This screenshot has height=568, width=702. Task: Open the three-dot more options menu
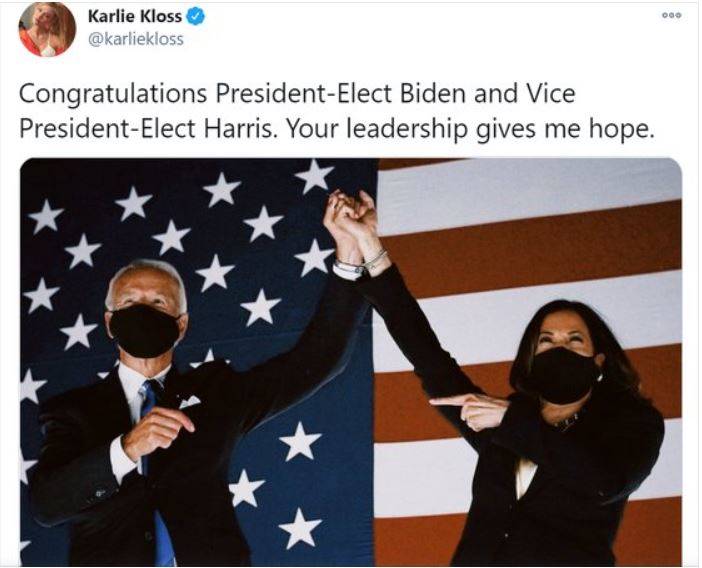click(672, 15)
